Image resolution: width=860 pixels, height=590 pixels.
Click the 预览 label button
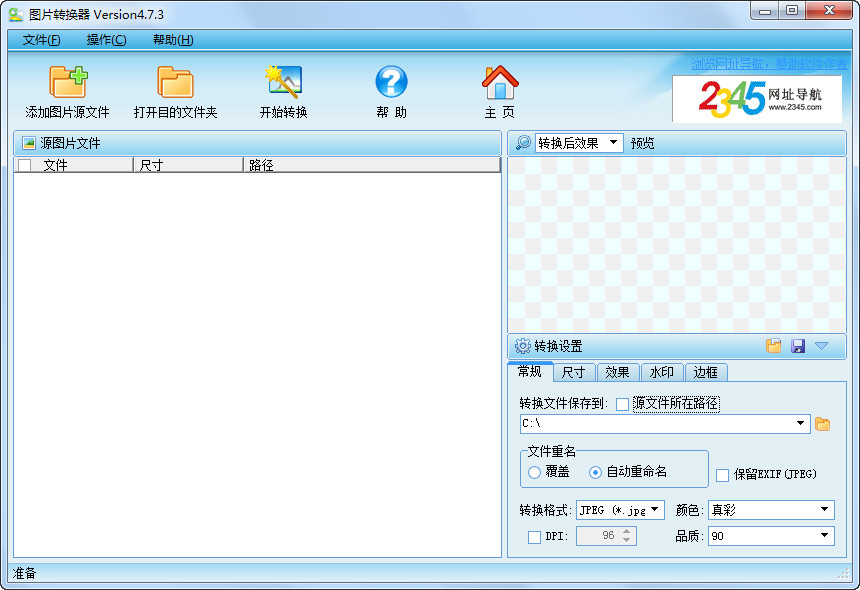click(642, 144)
